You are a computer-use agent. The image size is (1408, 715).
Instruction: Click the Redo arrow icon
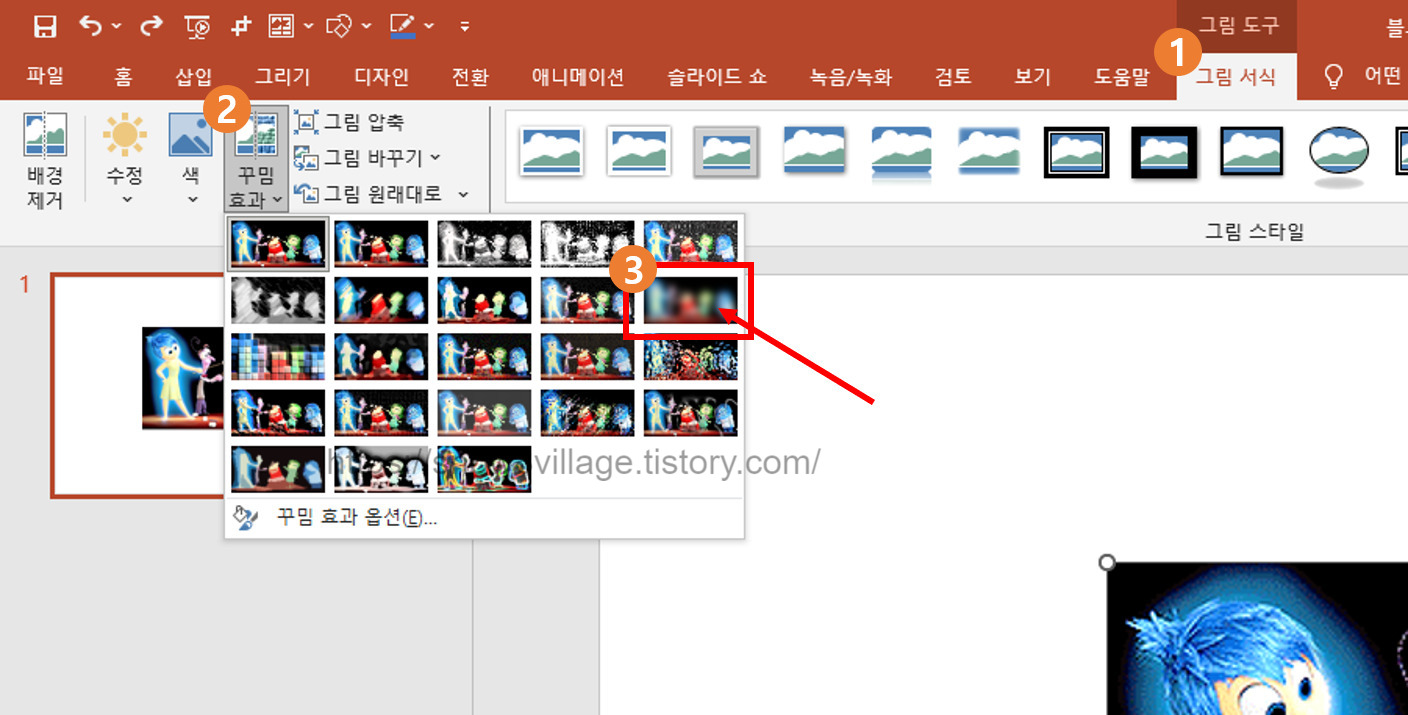[151, 26]
